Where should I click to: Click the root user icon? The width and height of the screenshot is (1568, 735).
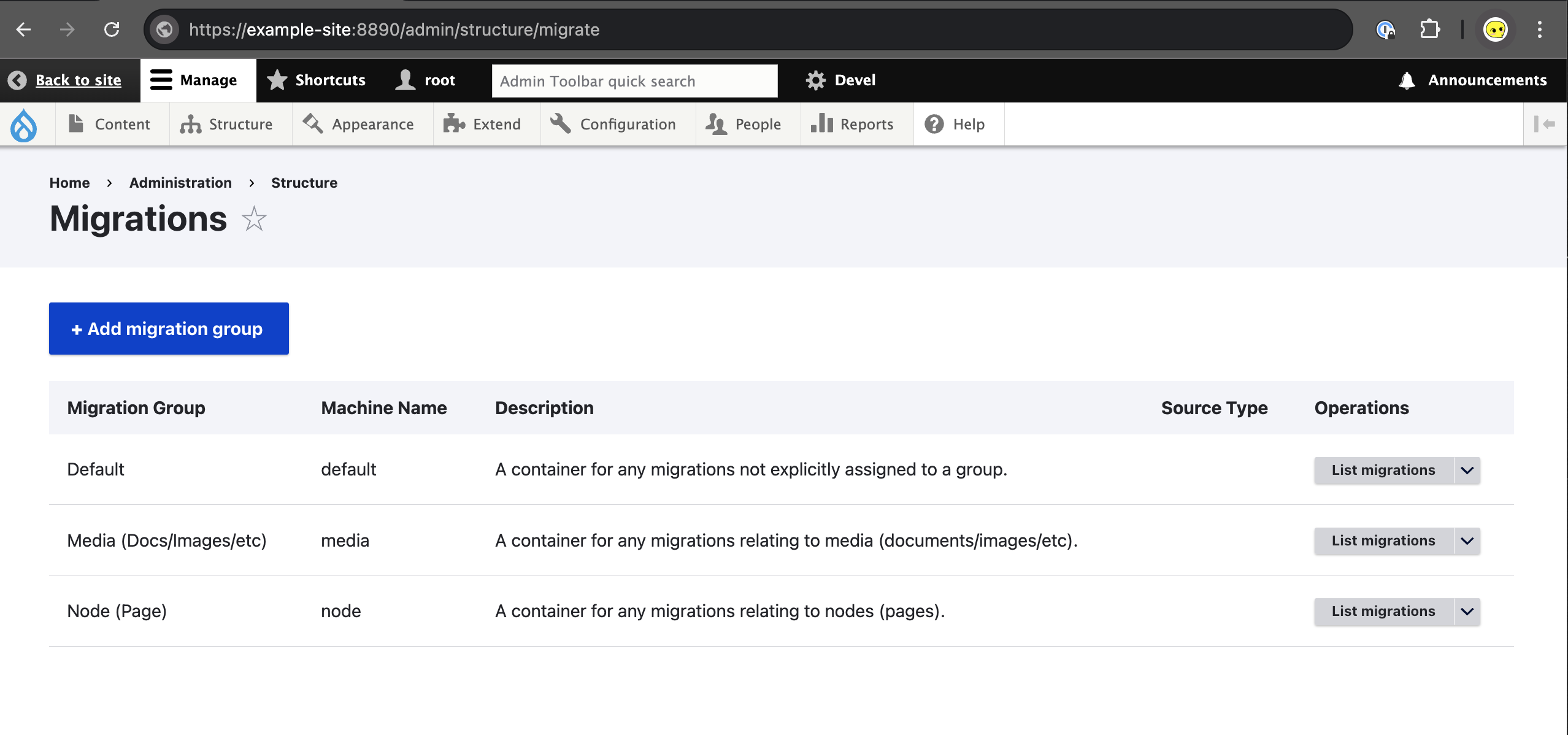click(405, 80)
